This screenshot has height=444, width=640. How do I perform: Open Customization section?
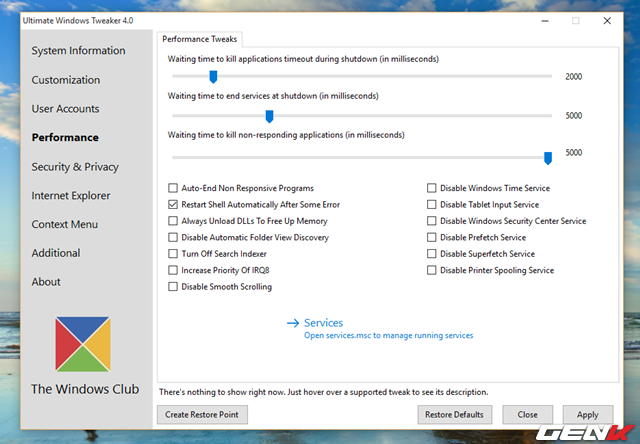point(66,80)
